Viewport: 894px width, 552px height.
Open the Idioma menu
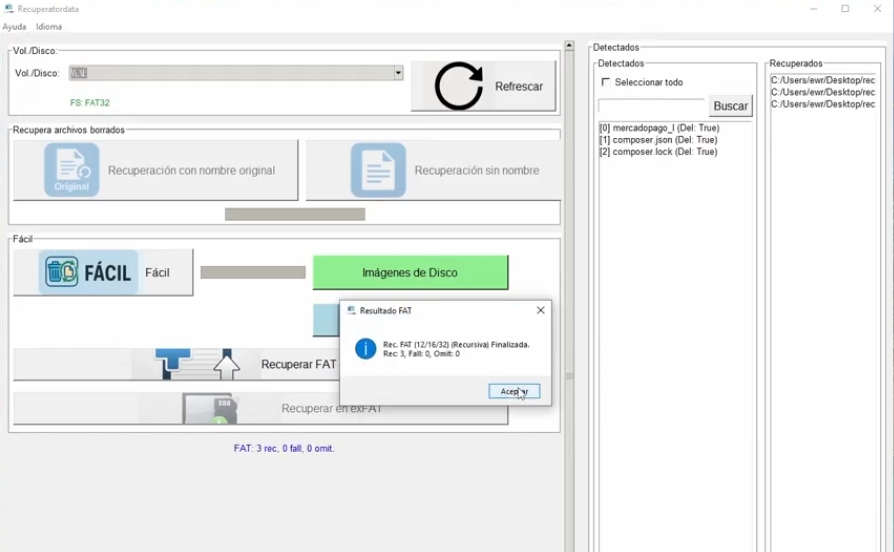pyautogui.click(x=49, y=27)
